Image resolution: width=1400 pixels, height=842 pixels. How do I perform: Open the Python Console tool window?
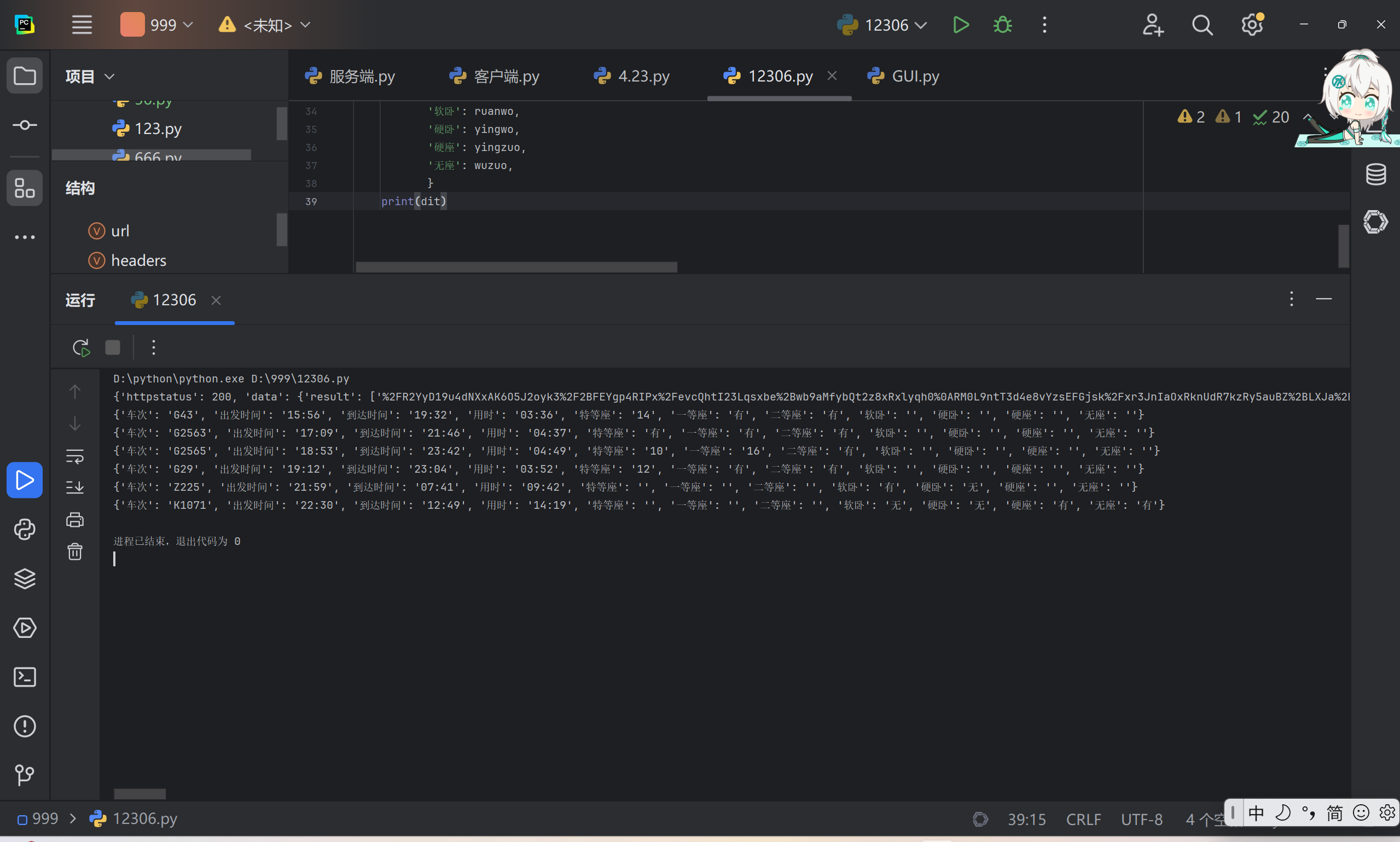coord(25,530)
